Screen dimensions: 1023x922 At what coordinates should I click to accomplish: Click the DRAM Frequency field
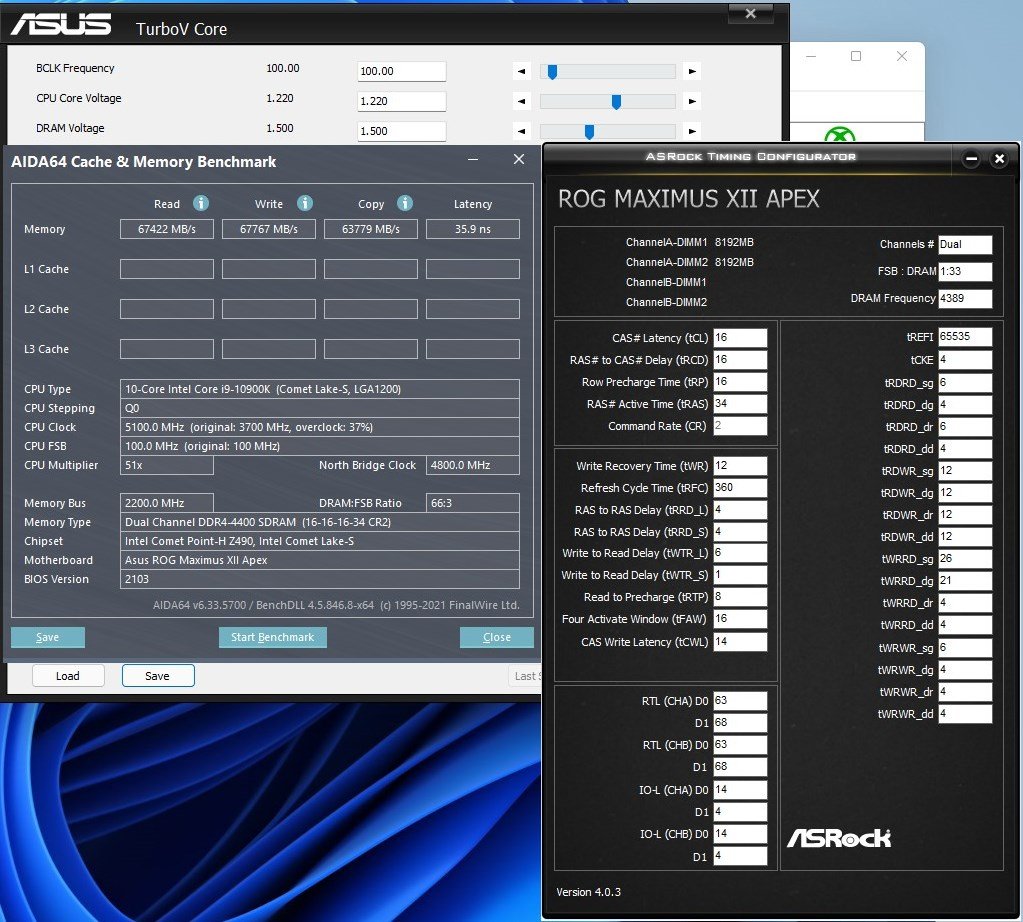[965, 298]
